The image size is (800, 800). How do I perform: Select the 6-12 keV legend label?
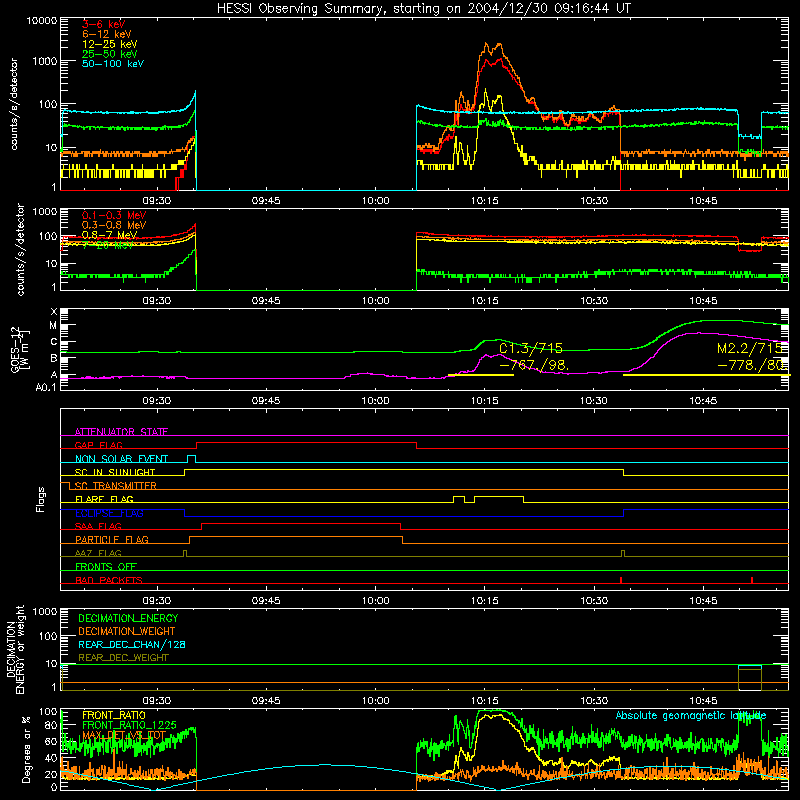point(107,34)
